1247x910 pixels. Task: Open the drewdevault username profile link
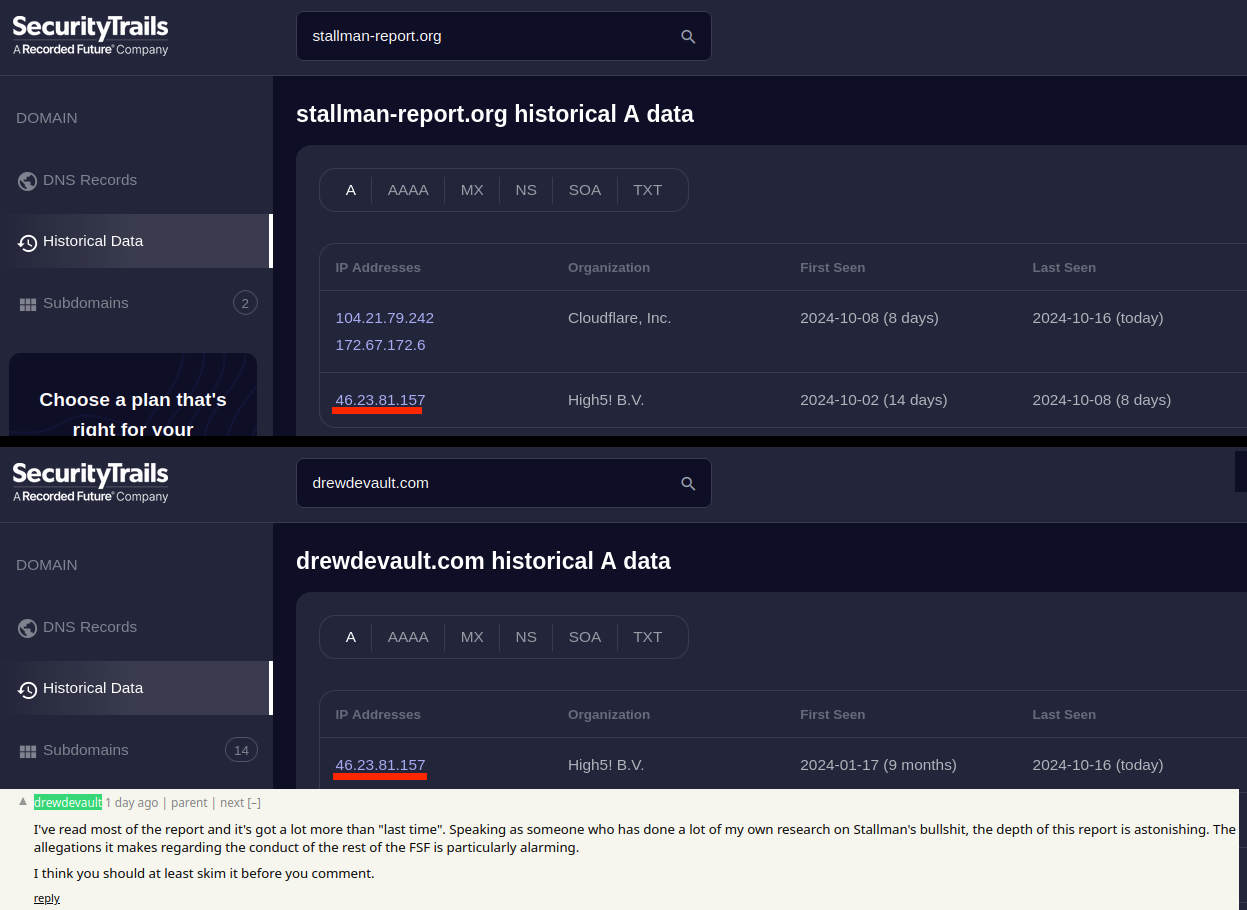[x=68, y=802]
